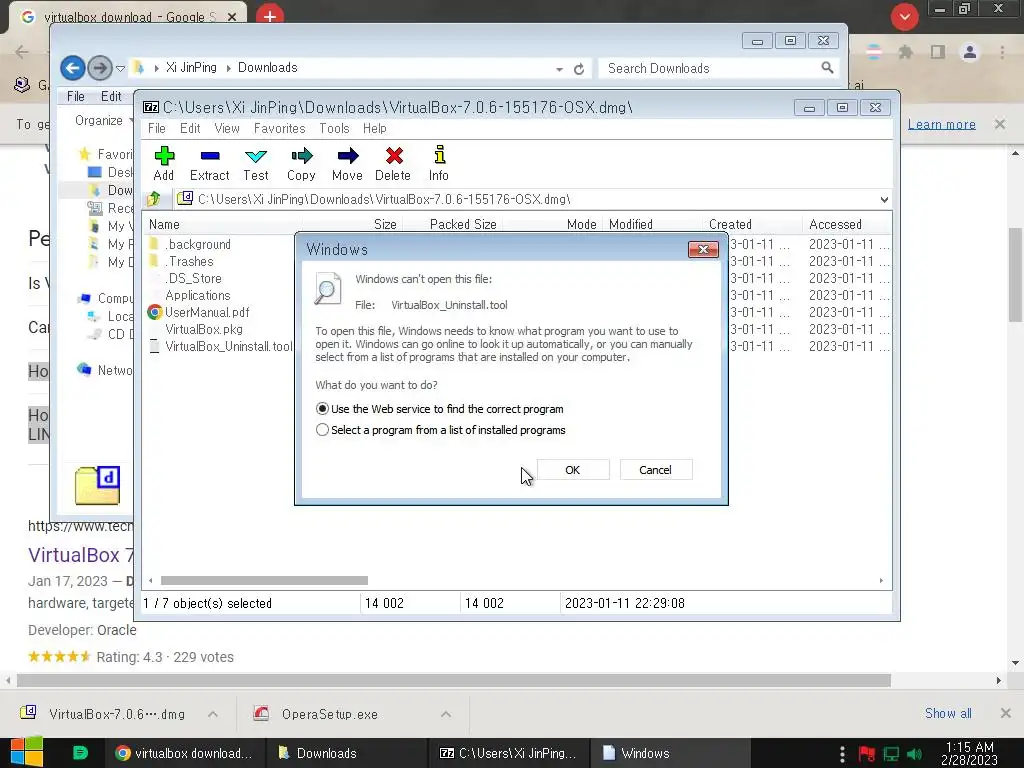This screenshot has height=768, width=1024.
Task: Click the taskbar clock showing 1:15 AM
Action: [970, 753]
